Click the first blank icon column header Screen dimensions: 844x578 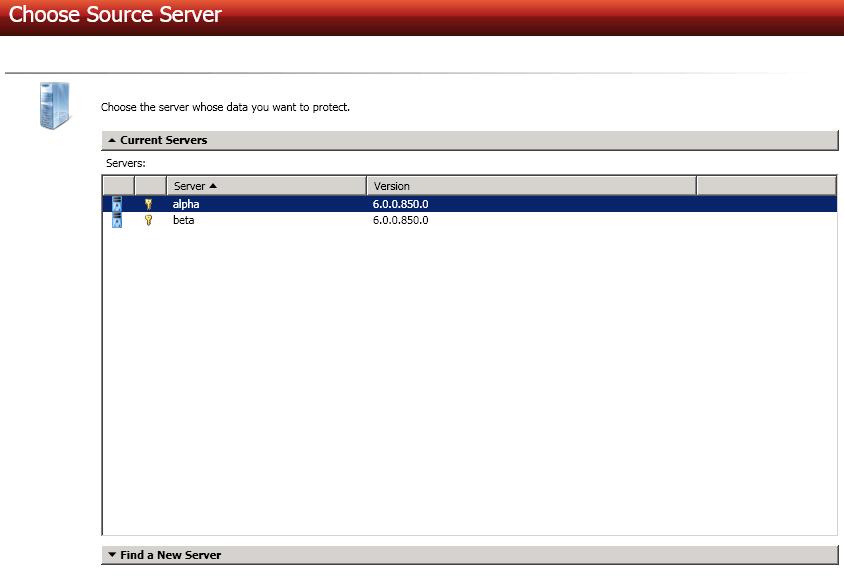(118, 186)
